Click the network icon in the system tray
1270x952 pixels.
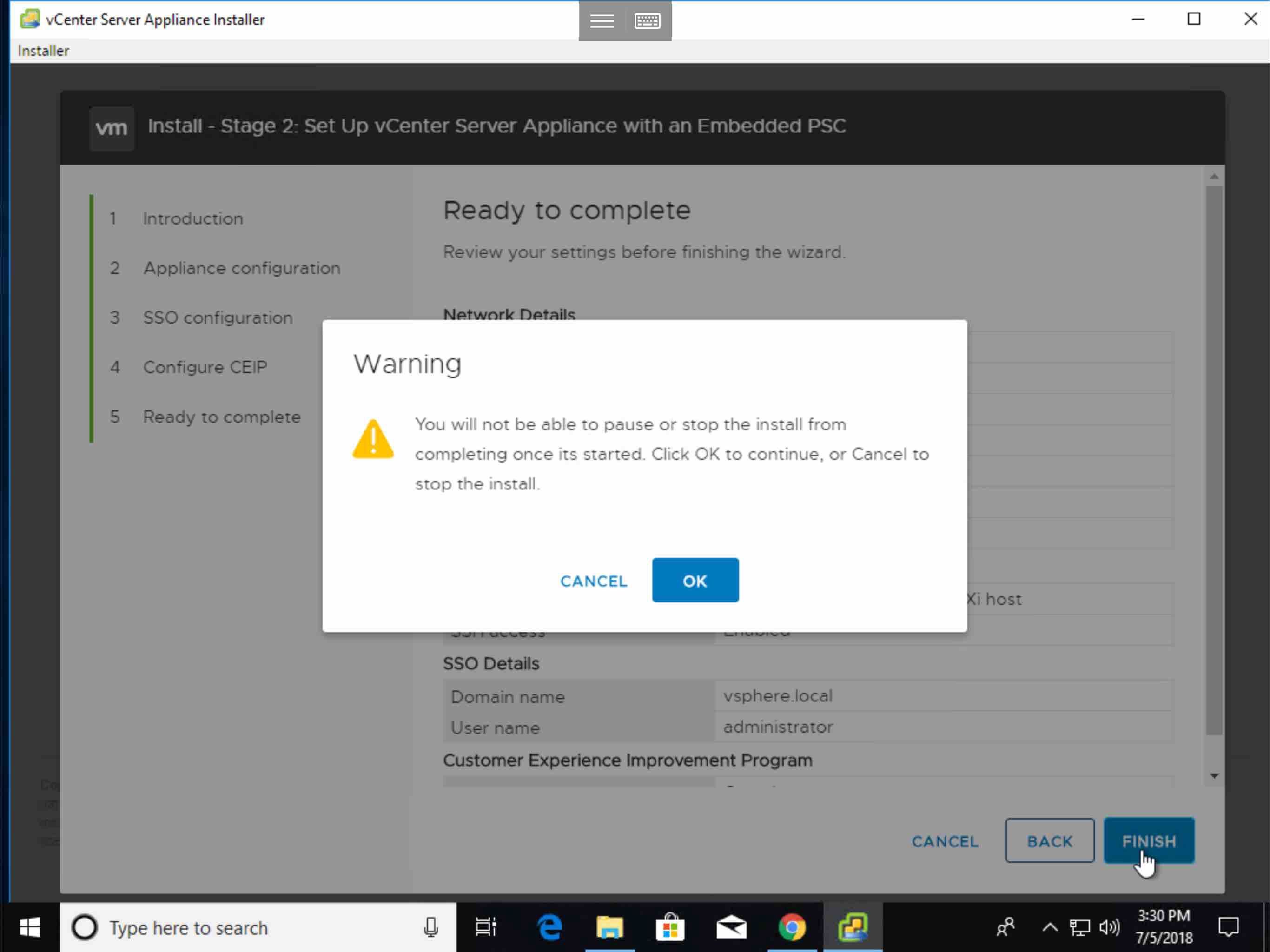(x=1079, y=927)
